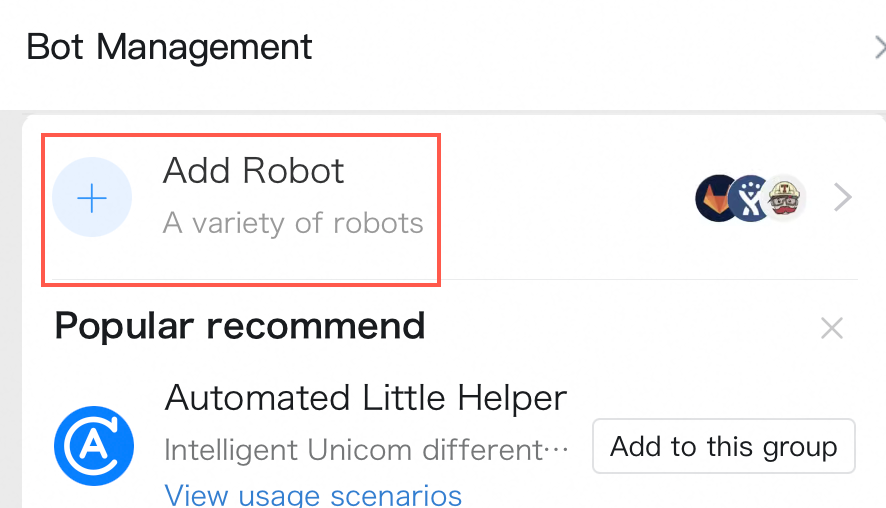
Task: Click the GitLab fox robot icon
Action: click(x=717, y=198)
